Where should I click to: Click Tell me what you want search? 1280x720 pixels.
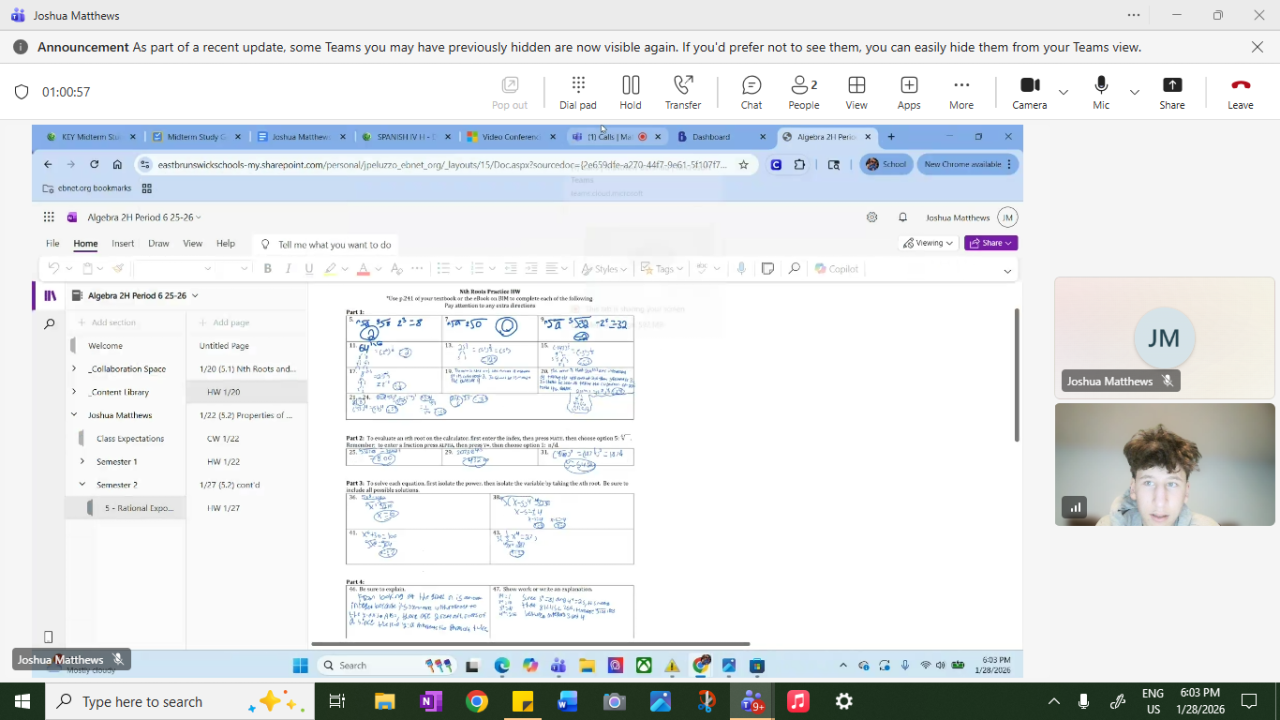[x=326, y=244]
